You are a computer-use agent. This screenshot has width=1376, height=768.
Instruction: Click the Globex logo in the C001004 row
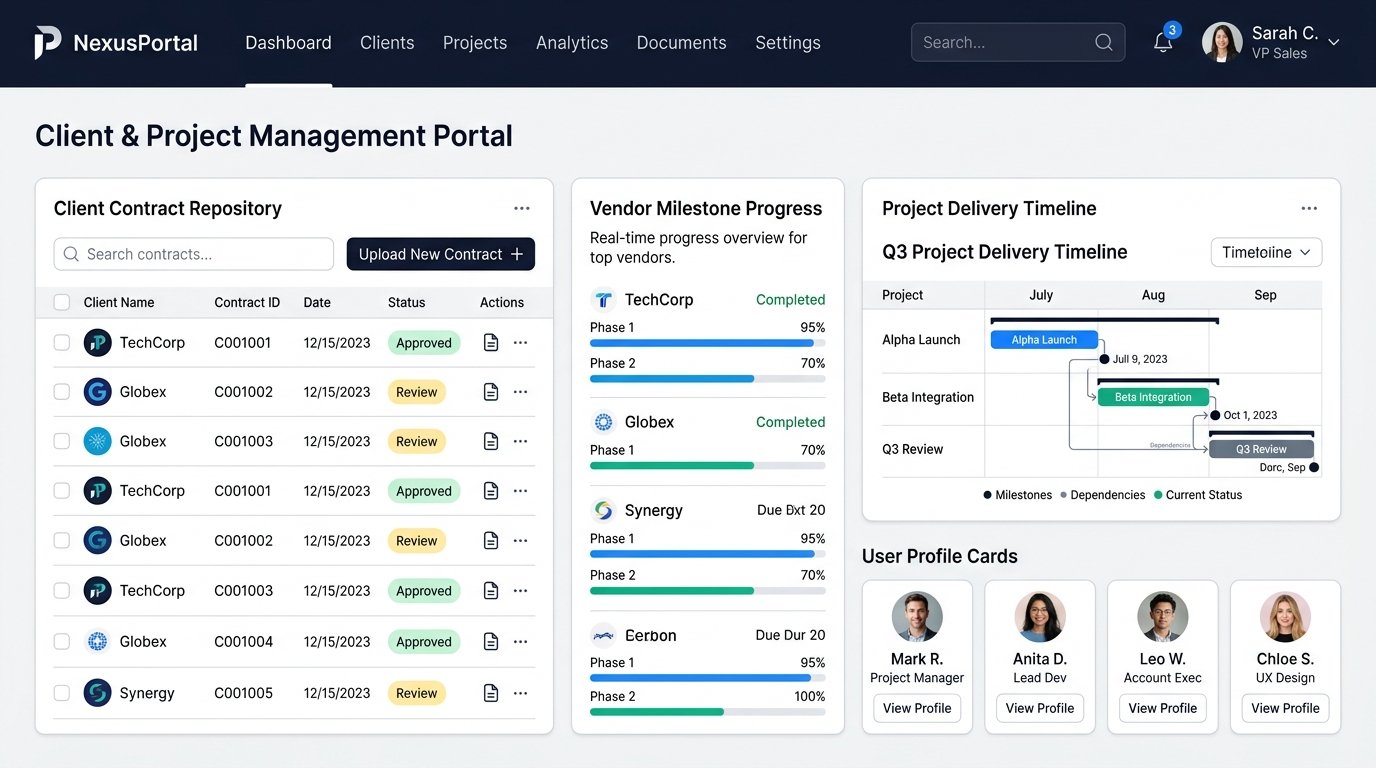(97, 641)
